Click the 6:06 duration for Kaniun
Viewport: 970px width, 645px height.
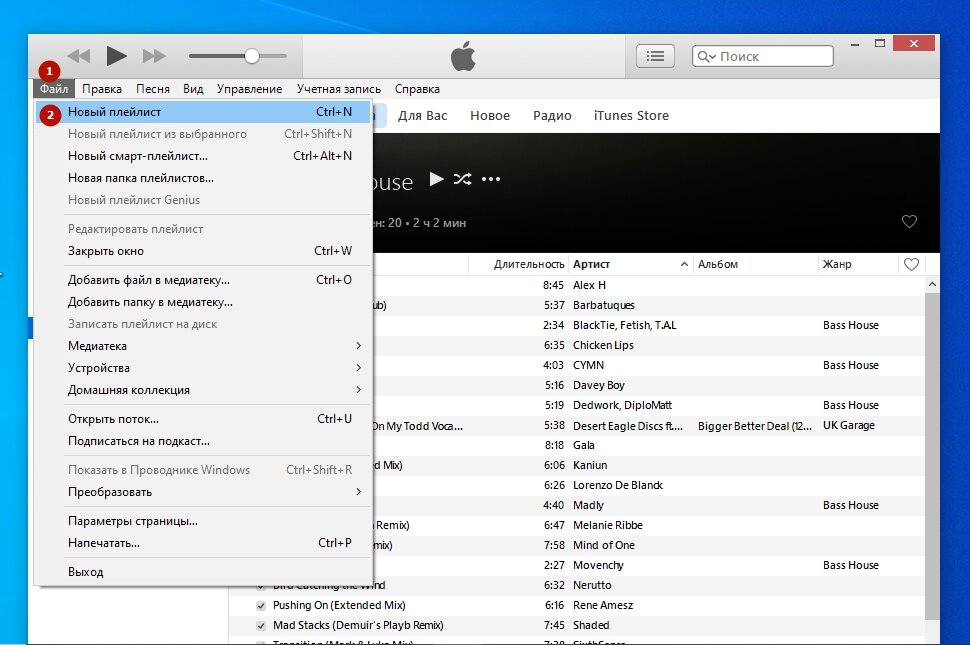coord(554,465)
